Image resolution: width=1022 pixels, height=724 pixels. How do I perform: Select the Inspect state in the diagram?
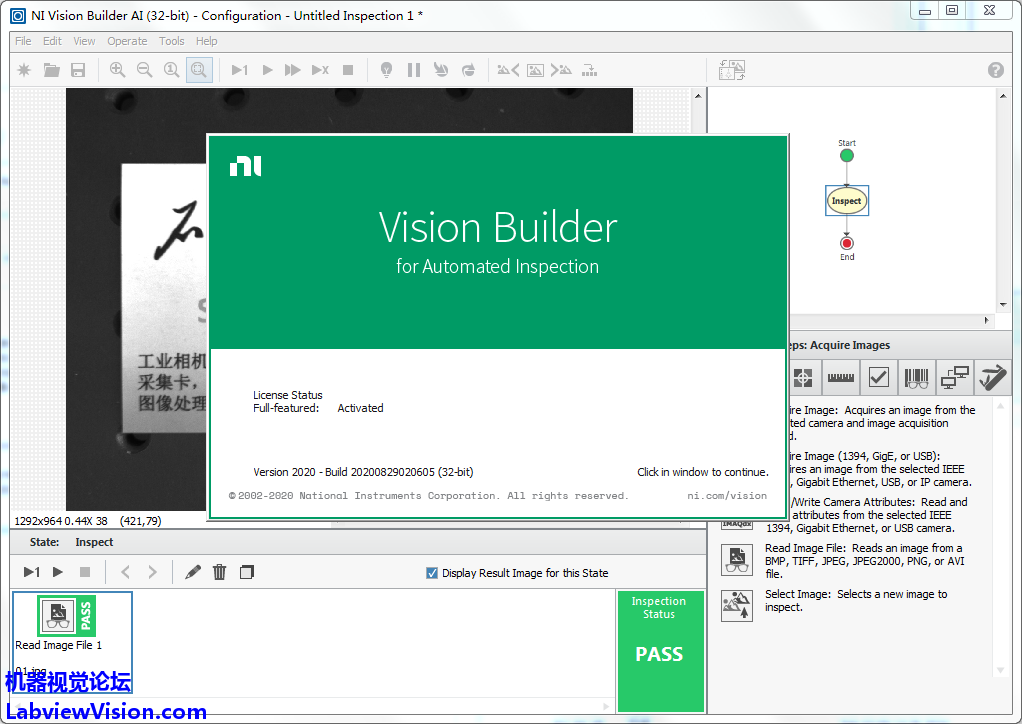tap(847, 201)
